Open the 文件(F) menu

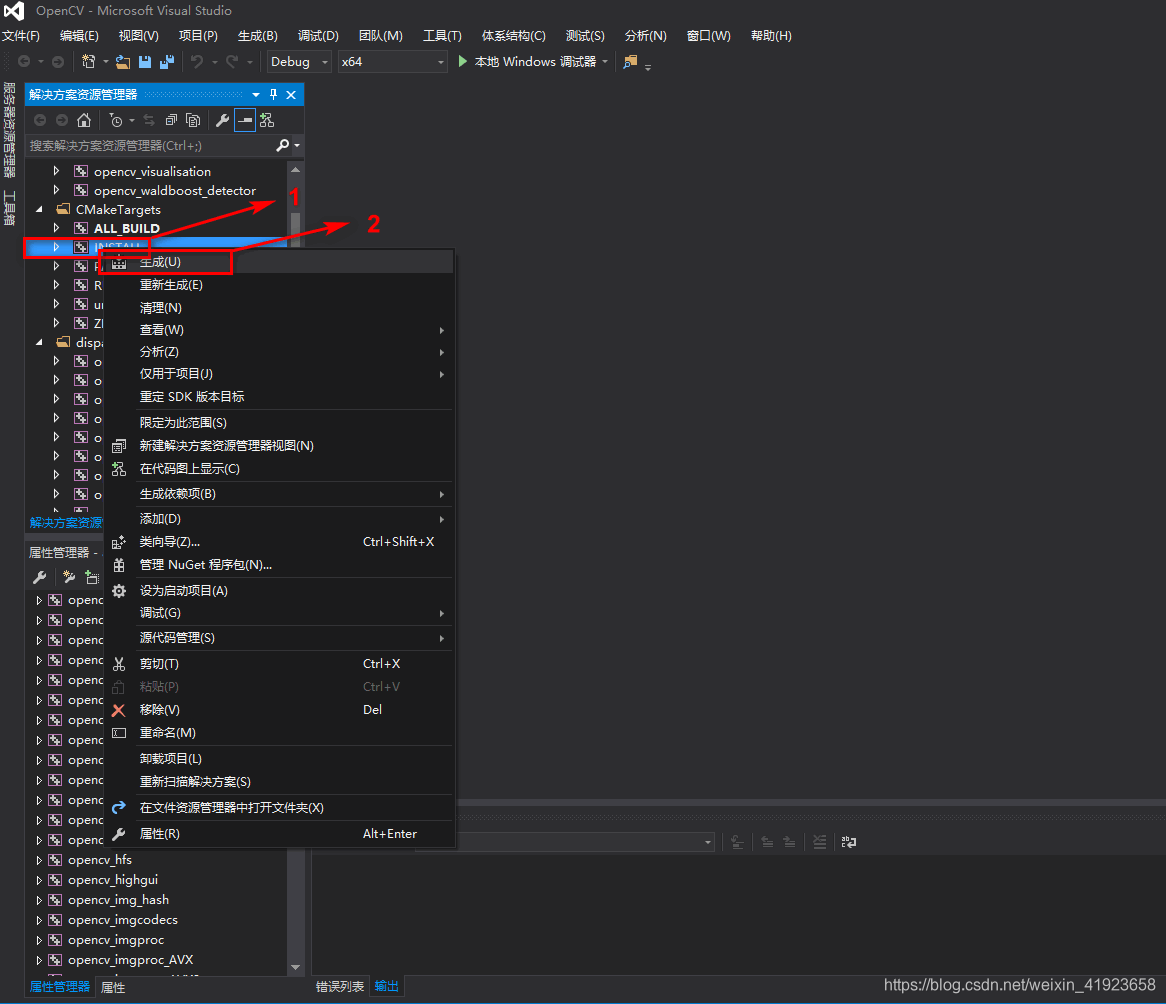click(x=20, y=36)
